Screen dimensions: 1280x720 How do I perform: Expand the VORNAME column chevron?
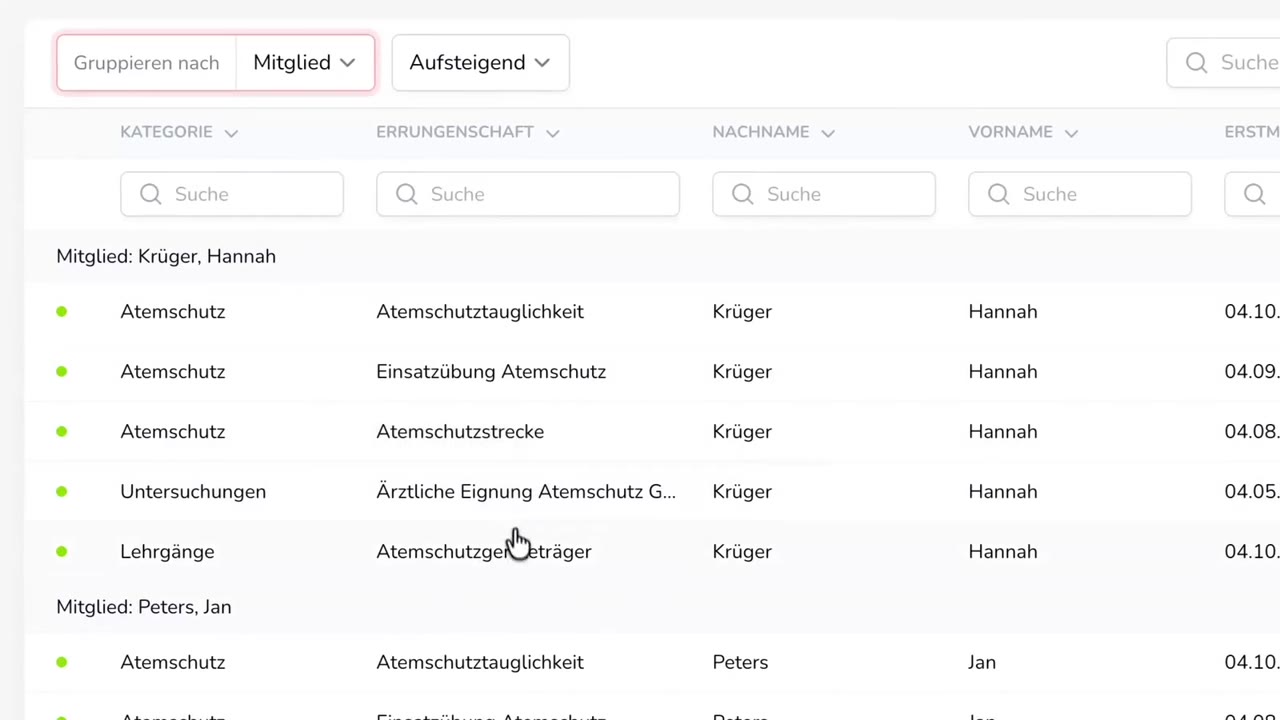point(1071,133)
